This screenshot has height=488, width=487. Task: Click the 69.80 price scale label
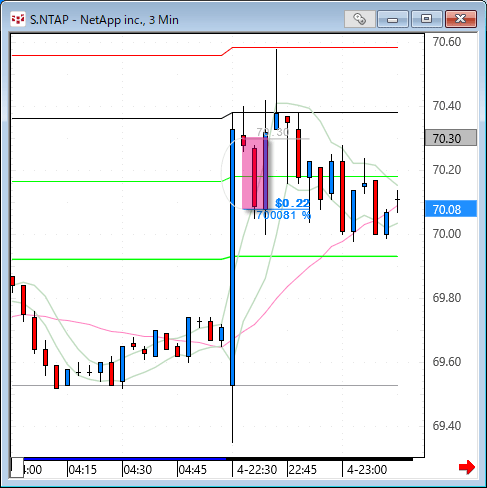click(447, 298)
